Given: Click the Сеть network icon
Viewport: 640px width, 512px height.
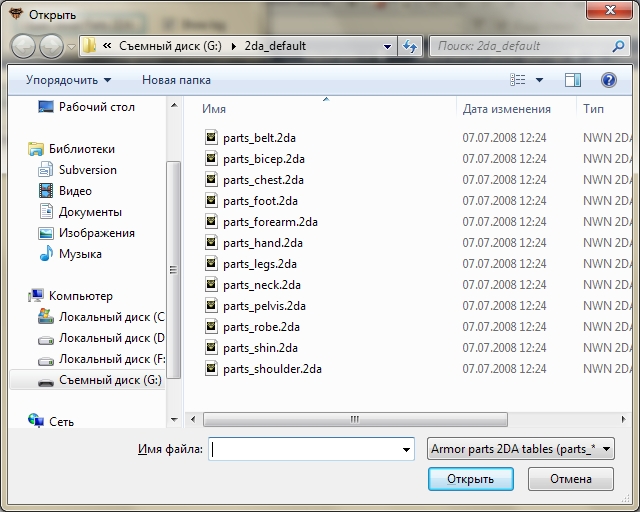Looking at the screenshot, I should [36, 422].
